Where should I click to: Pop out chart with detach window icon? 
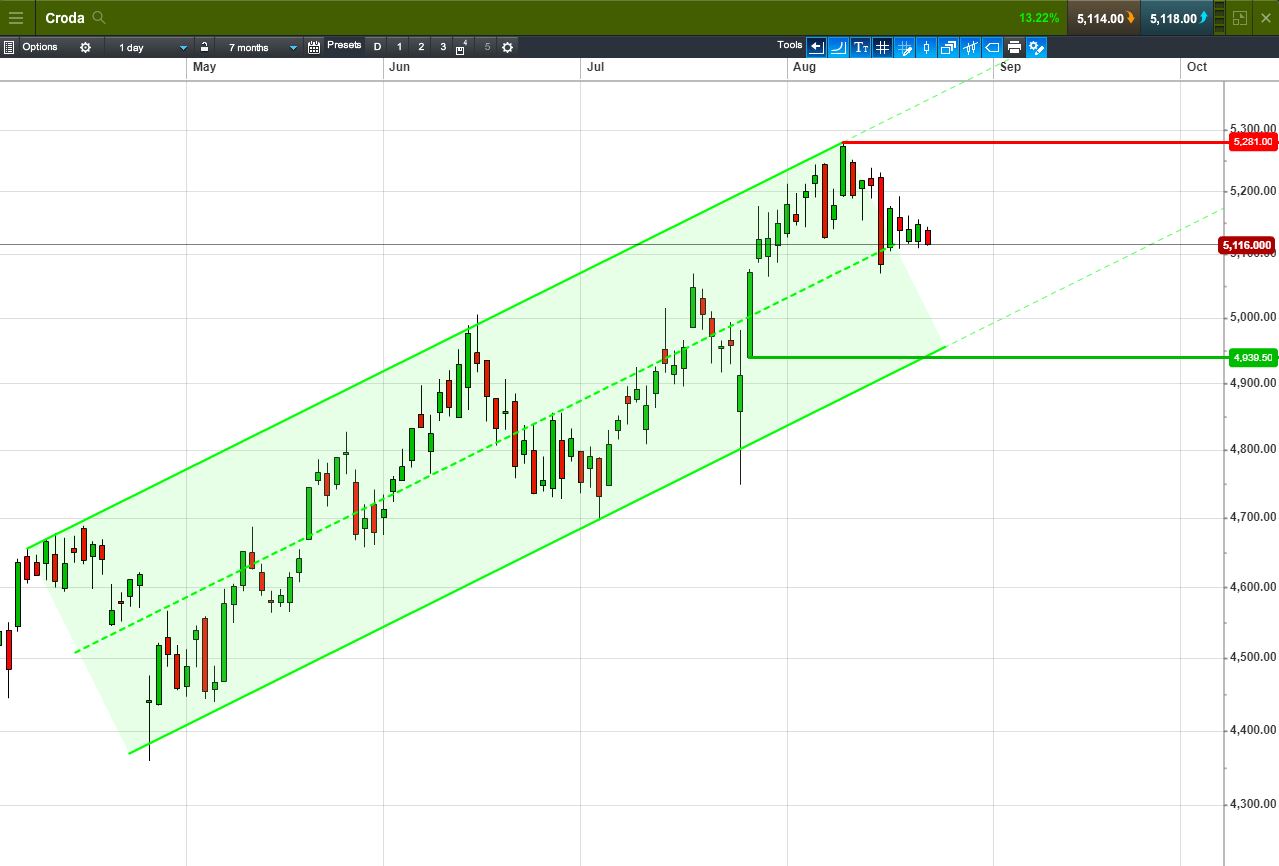[1240, 18]
